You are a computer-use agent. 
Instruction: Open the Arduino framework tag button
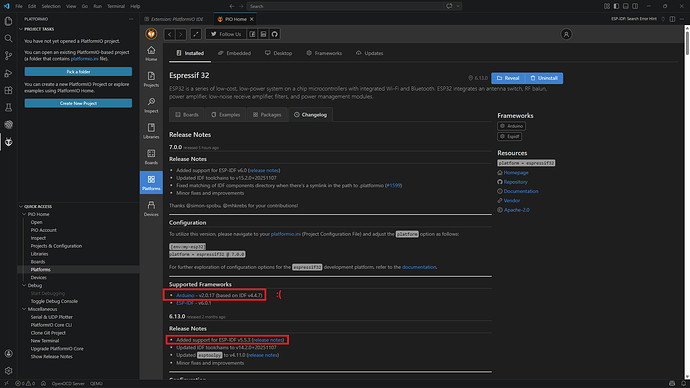coord(511,126)
